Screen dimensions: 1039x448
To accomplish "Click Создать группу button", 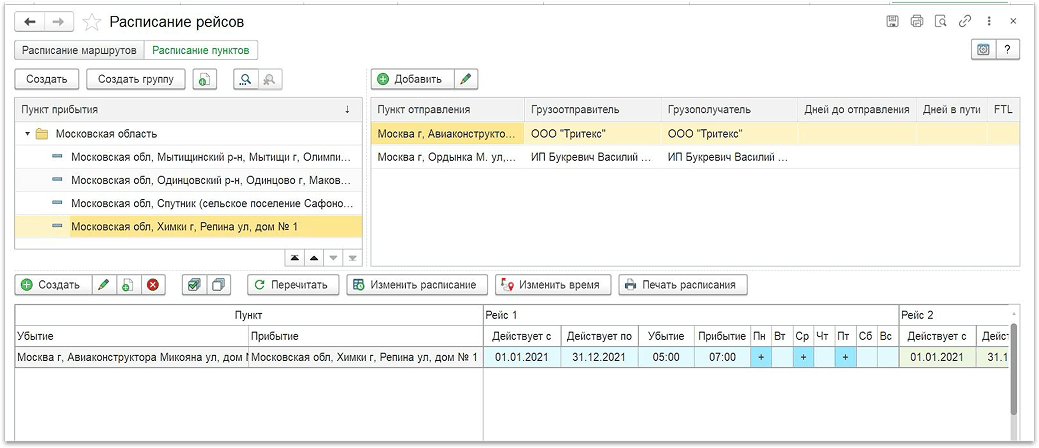I will tap(136, 80).
